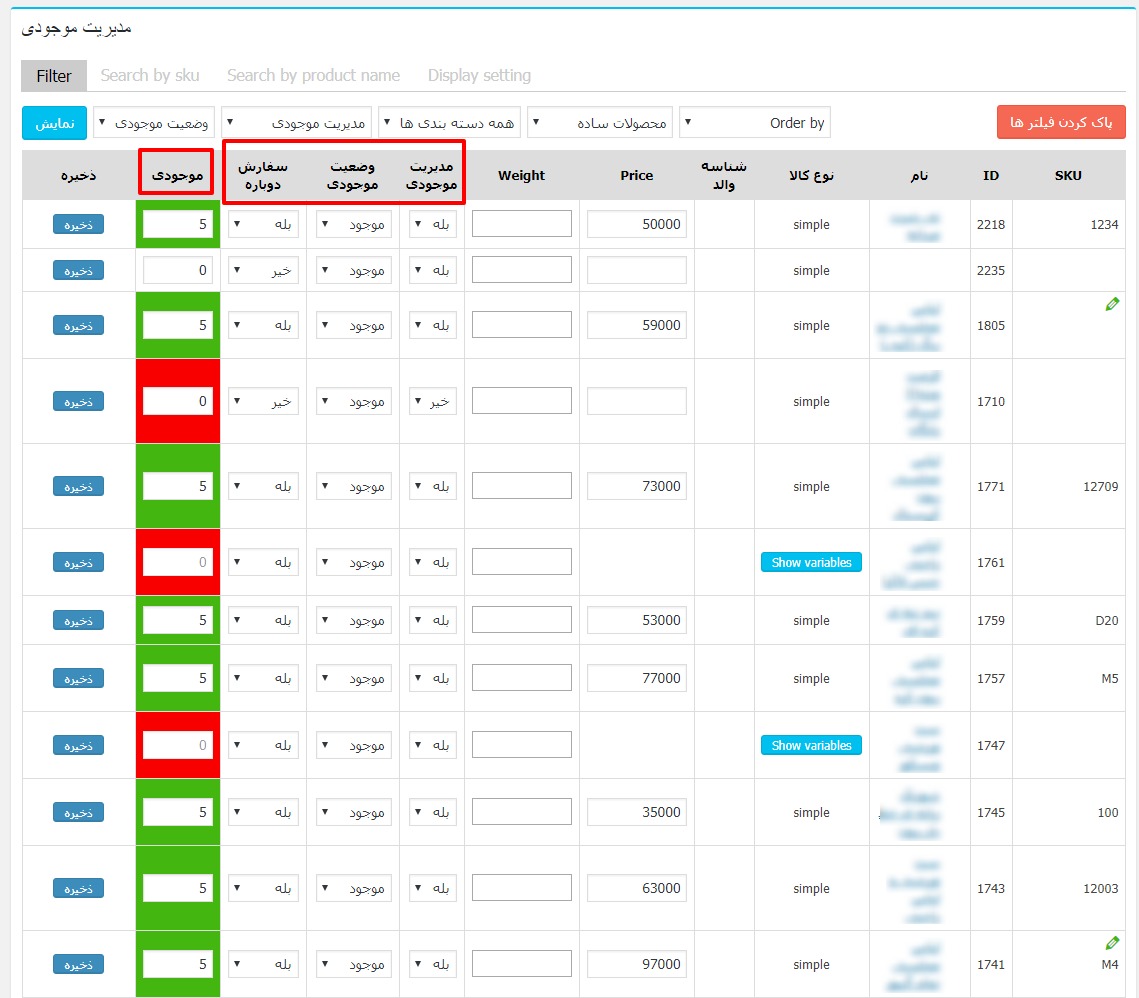Open the Search by product name tab
This screenshot has width=1139, height=998.
(313, 75)
